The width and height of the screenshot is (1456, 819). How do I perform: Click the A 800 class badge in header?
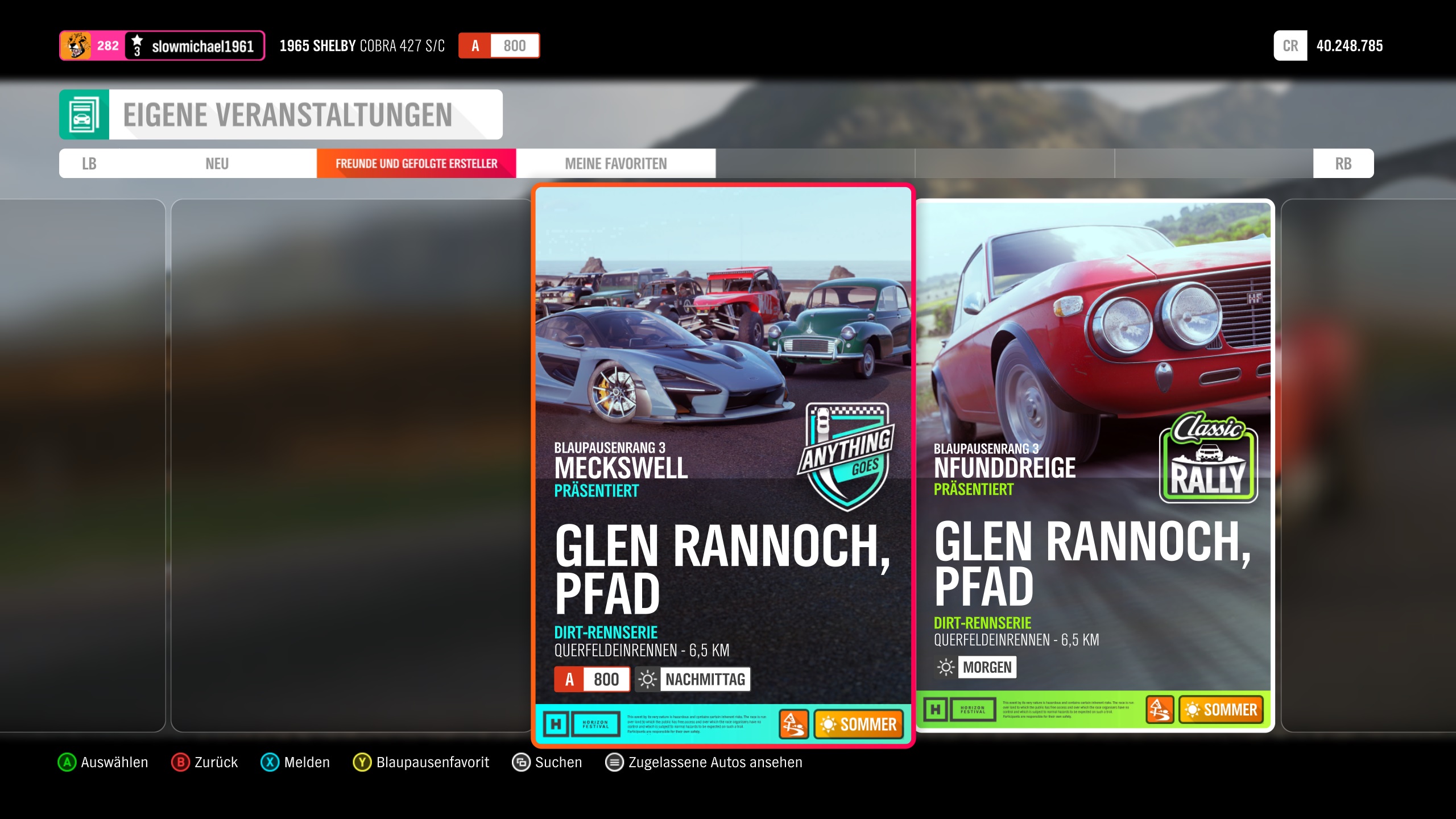(499, 45)
